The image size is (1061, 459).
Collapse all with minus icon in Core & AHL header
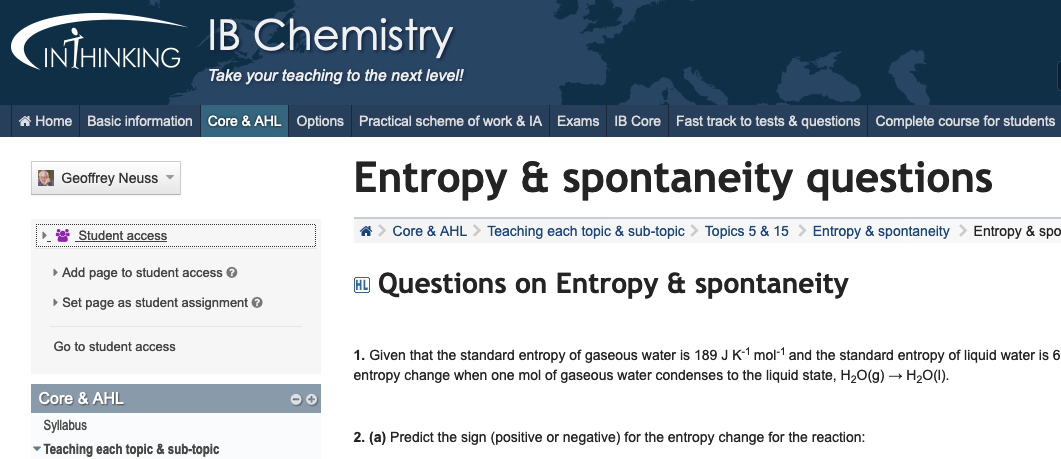(296, 400)
